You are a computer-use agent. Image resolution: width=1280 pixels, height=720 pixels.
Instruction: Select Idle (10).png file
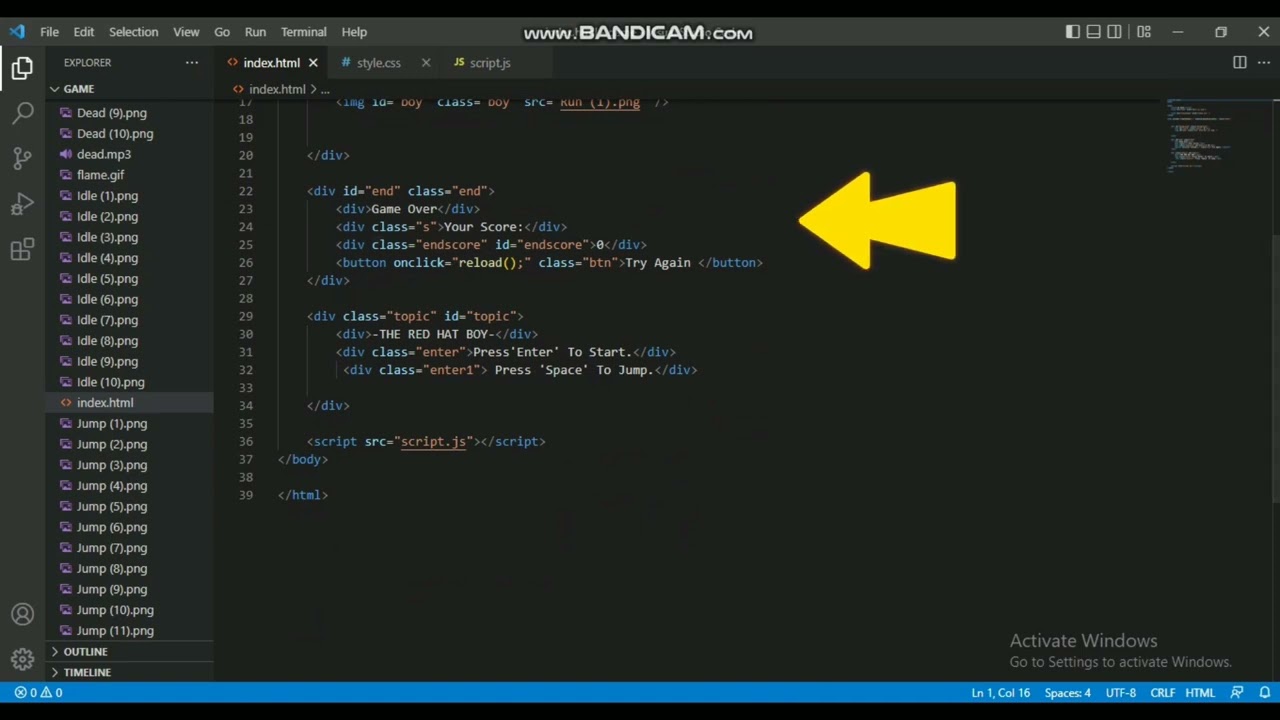110,382
